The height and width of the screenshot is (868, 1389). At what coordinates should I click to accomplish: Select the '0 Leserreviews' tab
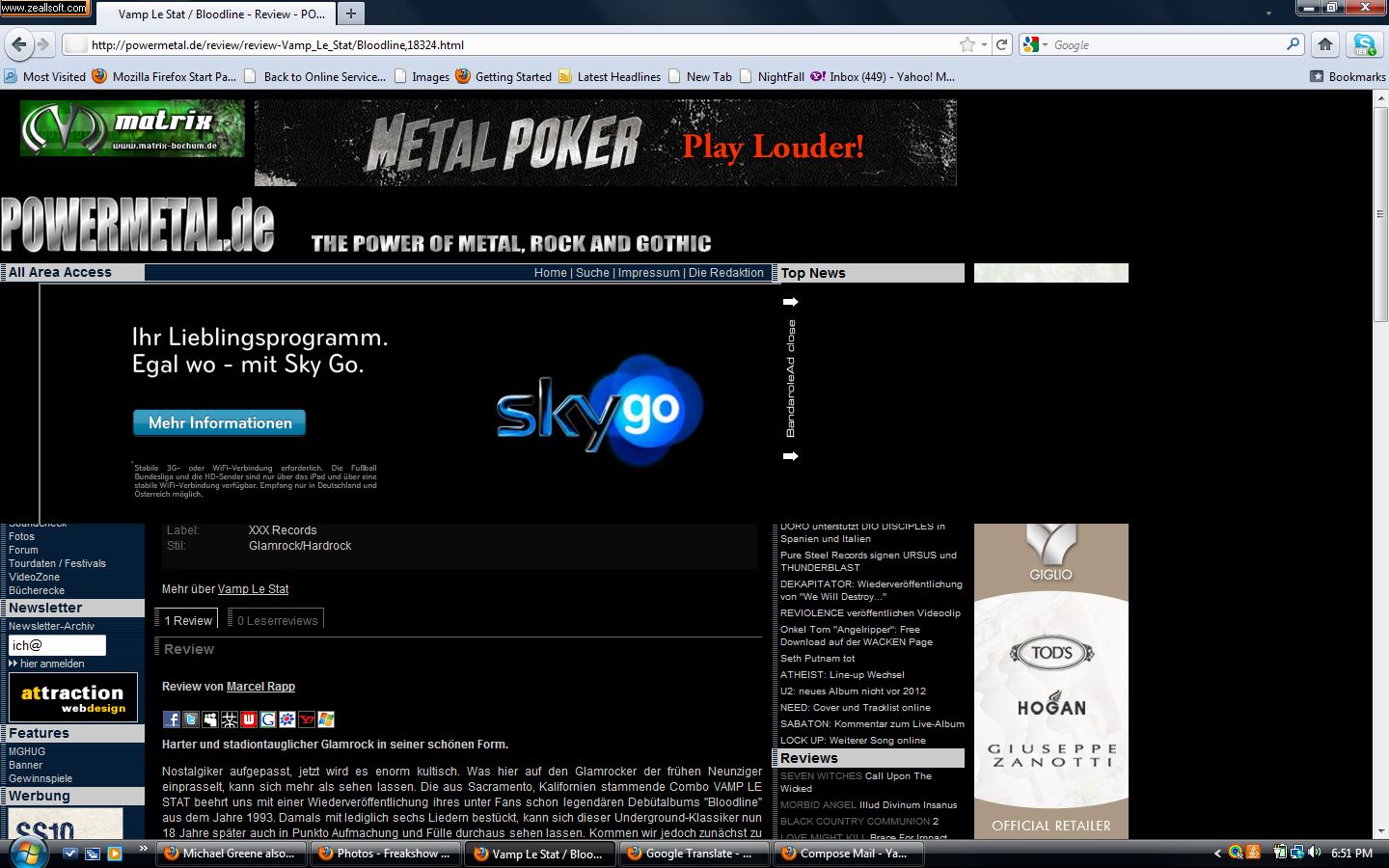point(277,620)
